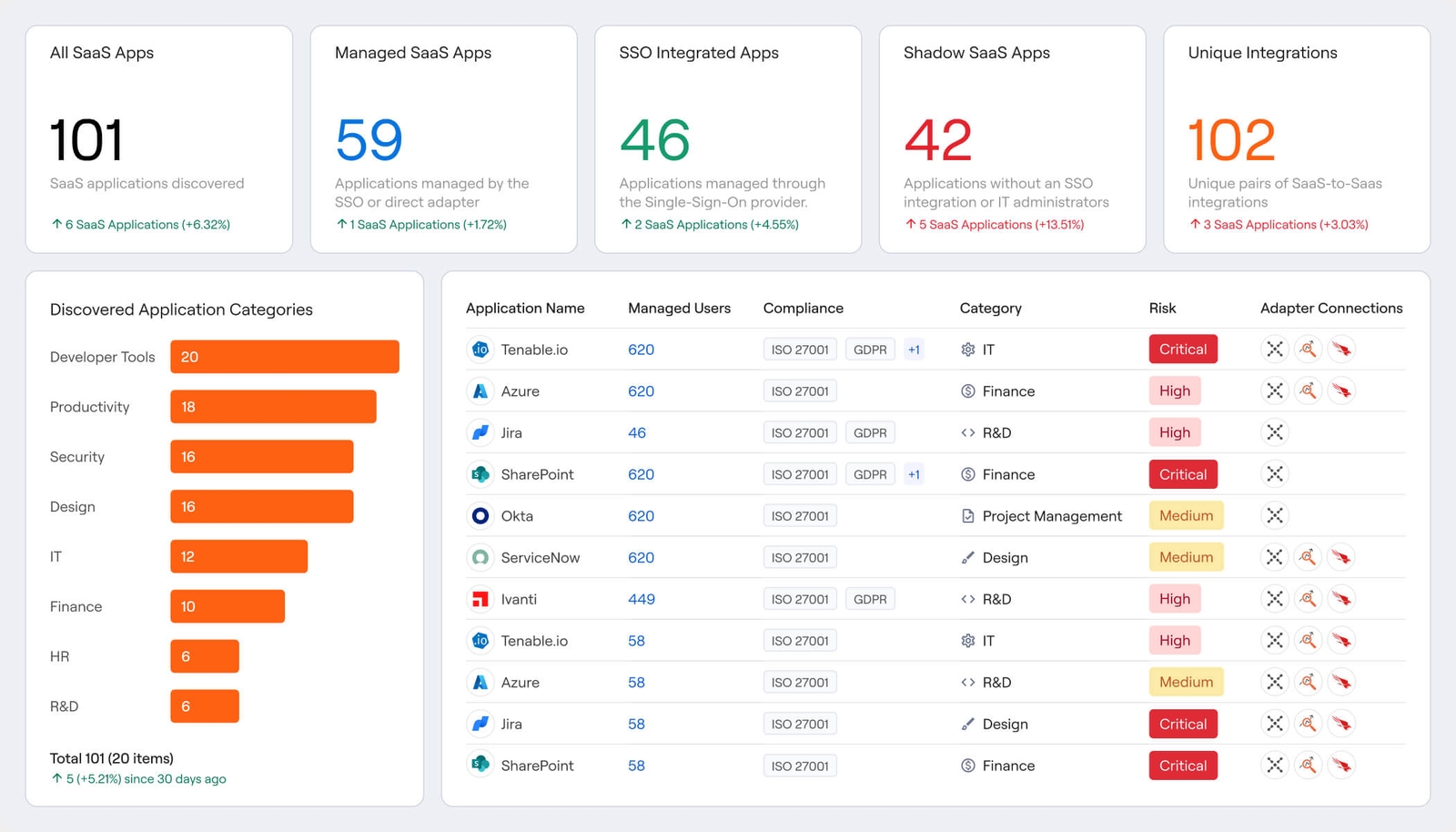
Task: Click the Okta application logo icon
Action: [x=480, y=516]
